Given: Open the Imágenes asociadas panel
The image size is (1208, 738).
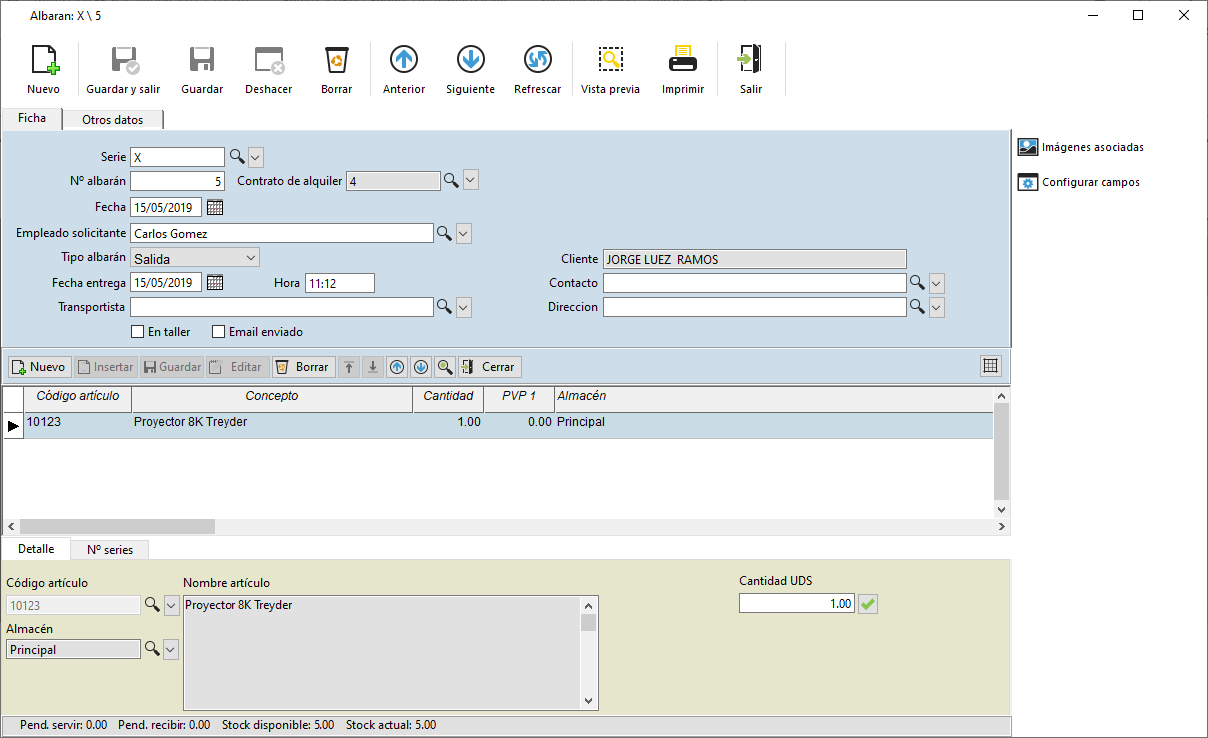Looking at the screenshot, I should pyautogui.click(x=1081, y=147).
